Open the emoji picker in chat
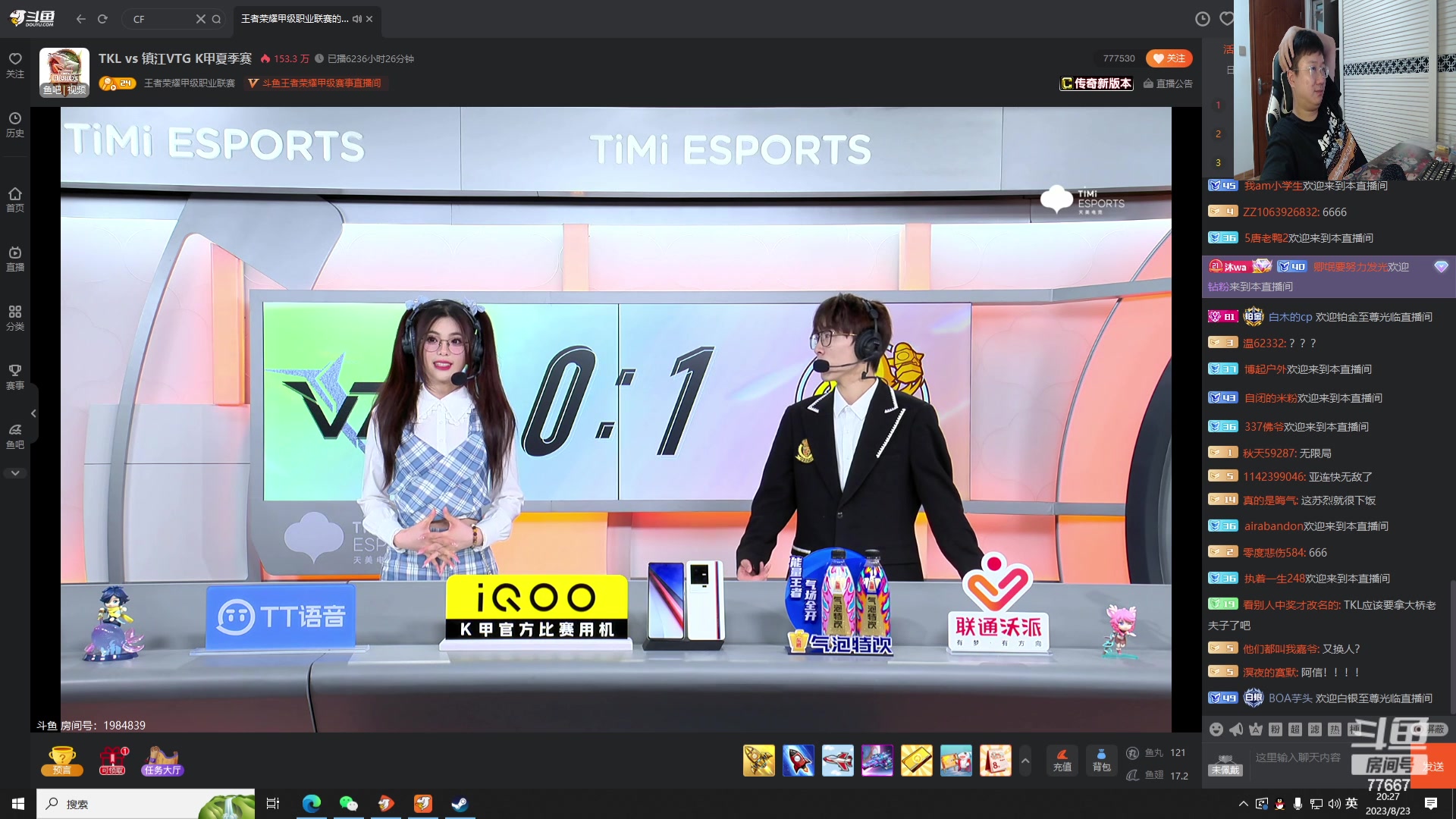The image size is (1456, 819). [1216, 730]
